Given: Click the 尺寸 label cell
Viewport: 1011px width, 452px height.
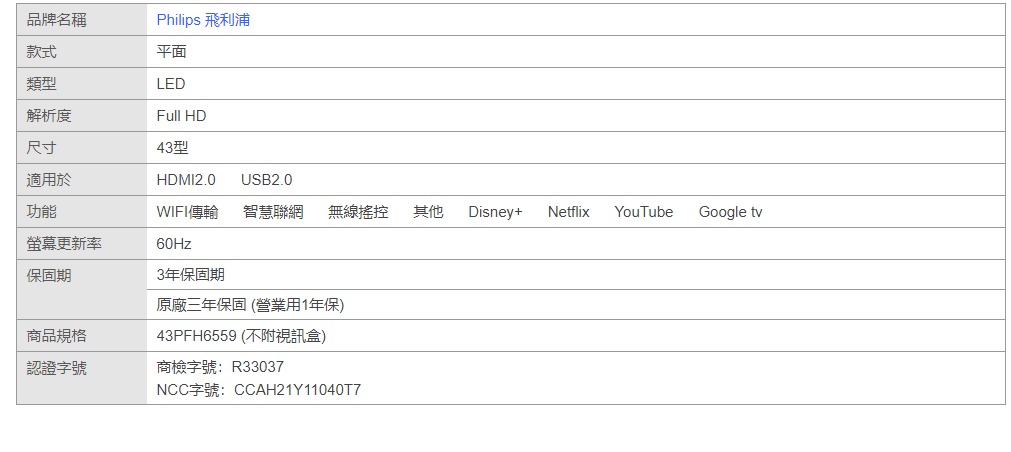Looking at the screenshot, I should pos(82,148).
